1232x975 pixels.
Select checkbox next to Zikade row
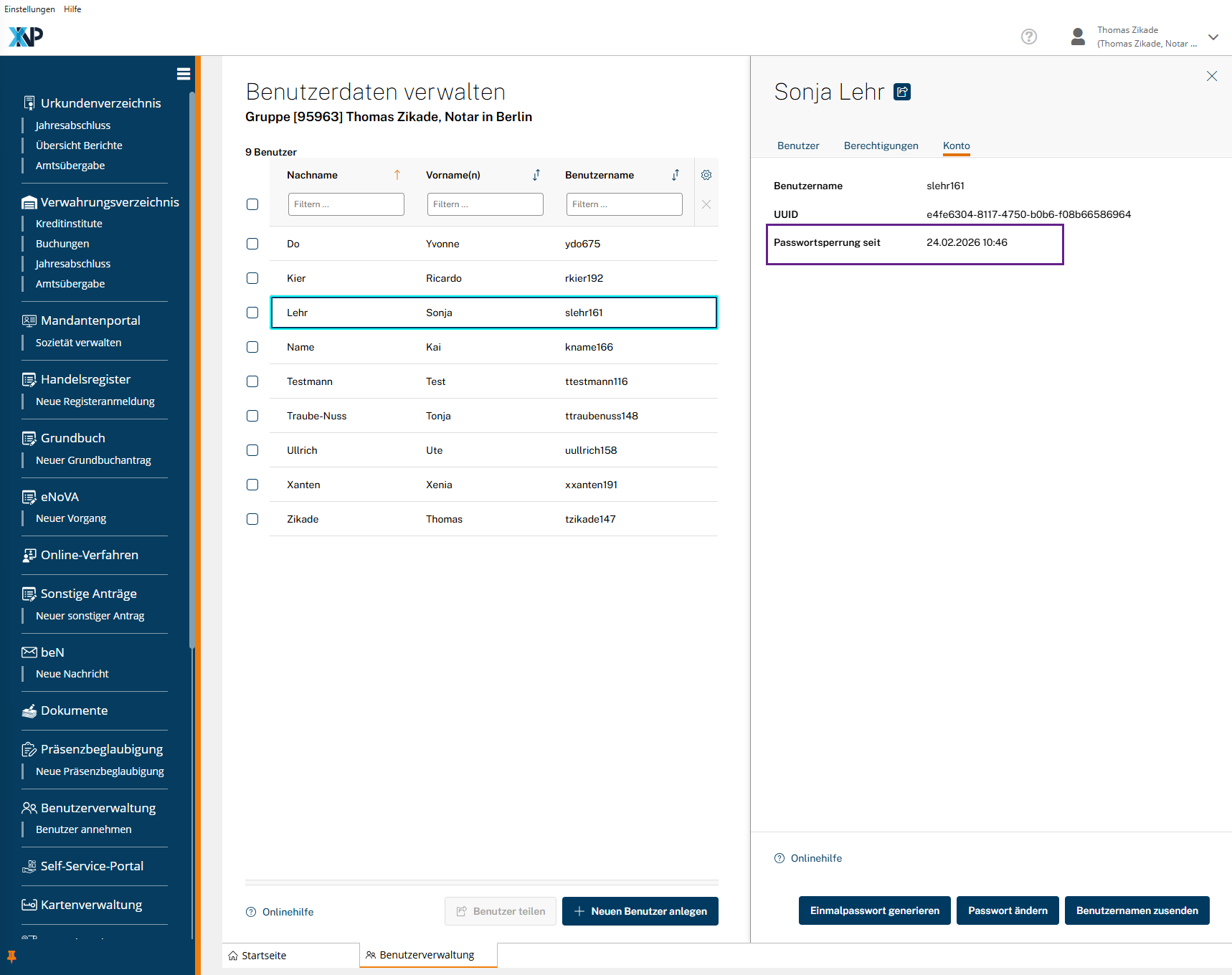[252, 519]
